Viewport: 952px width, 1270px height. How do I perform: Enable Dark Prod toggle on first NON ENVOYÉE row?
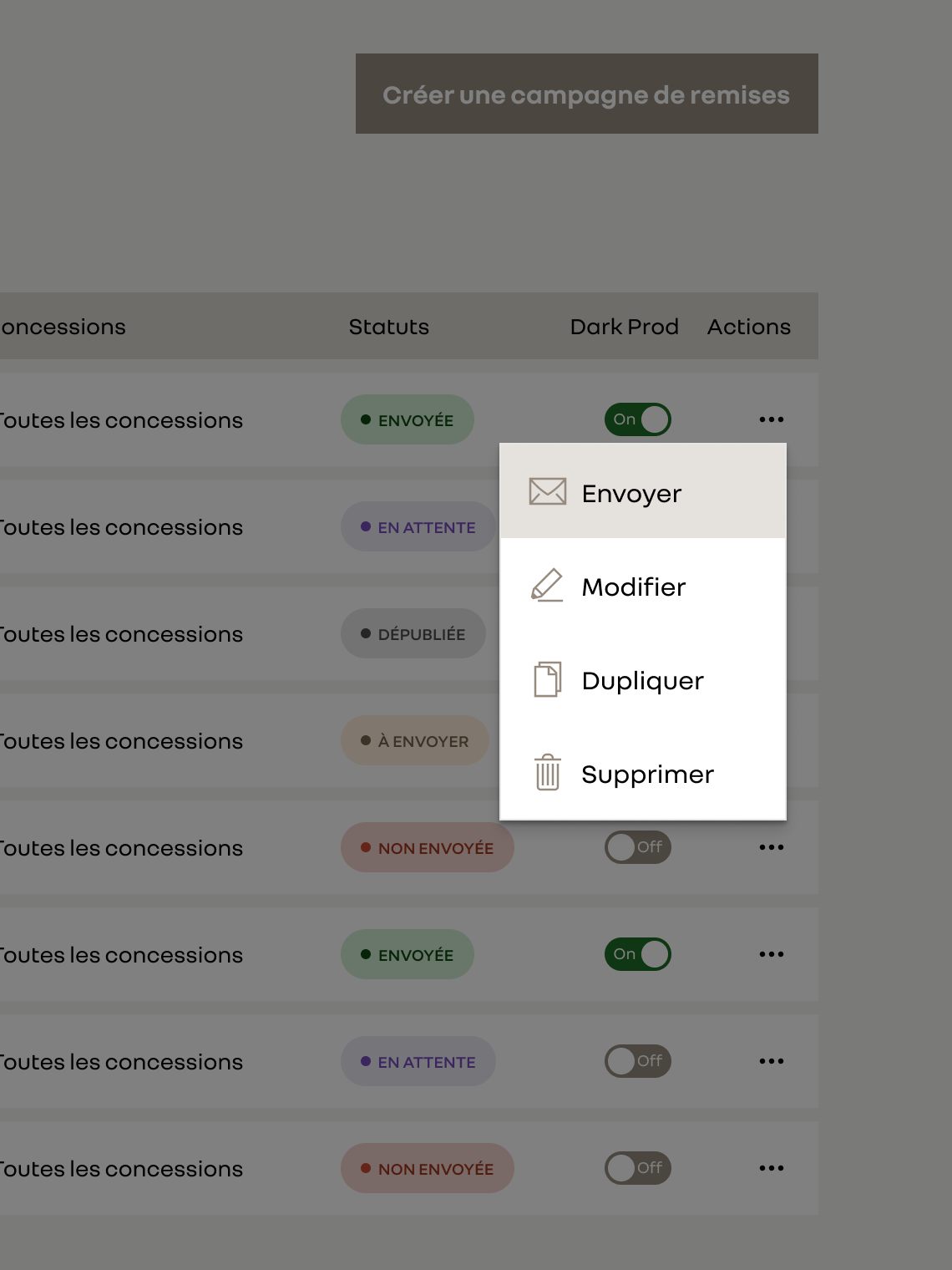pos(638,847)
